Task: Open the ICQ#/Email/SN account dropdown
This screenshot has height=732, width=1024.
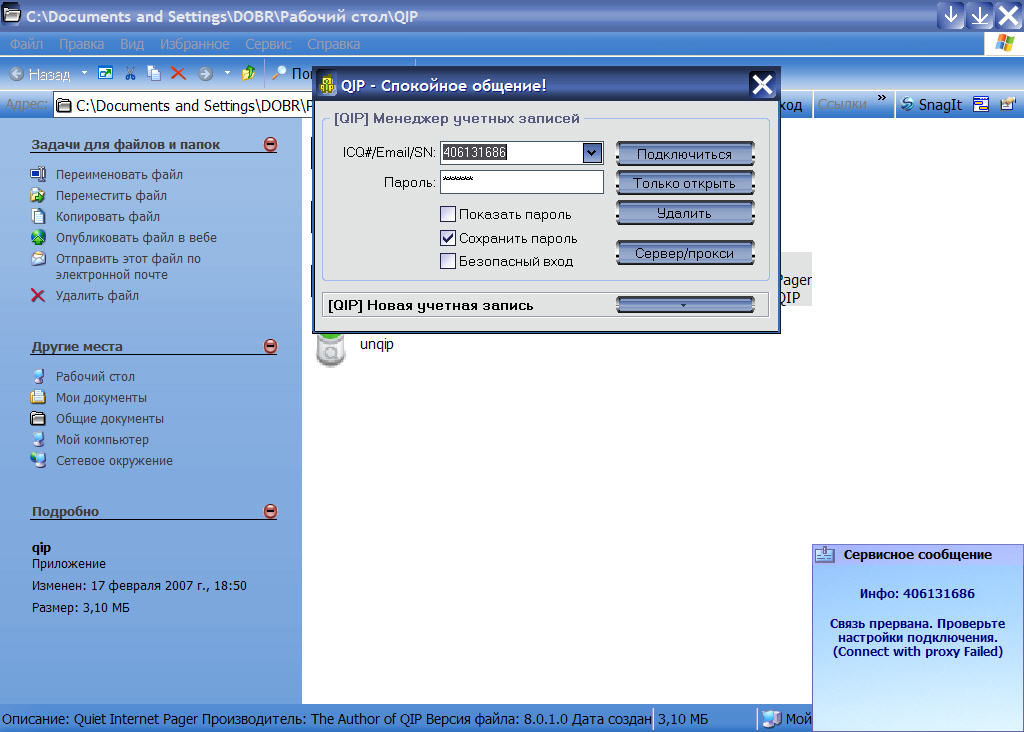Action: coord(592,152)
